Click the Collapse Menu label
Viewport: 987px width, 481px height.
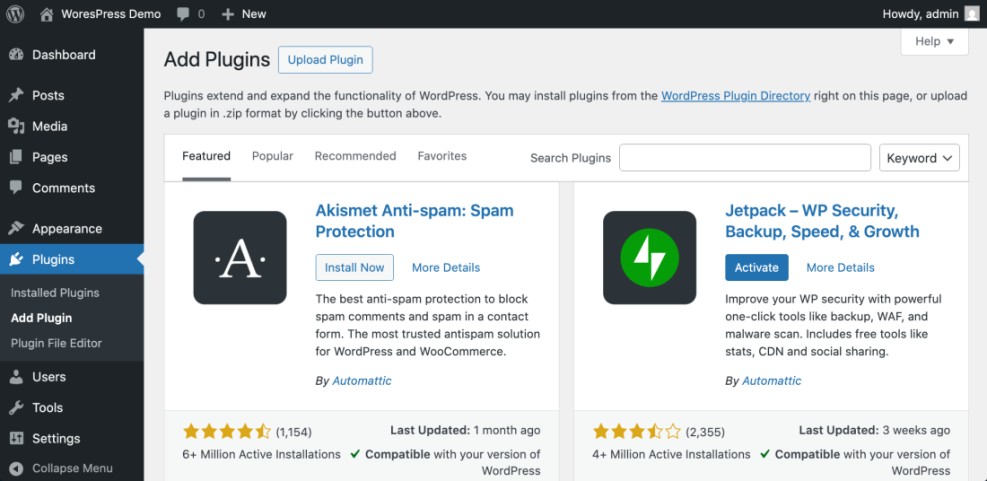point(72,468)
